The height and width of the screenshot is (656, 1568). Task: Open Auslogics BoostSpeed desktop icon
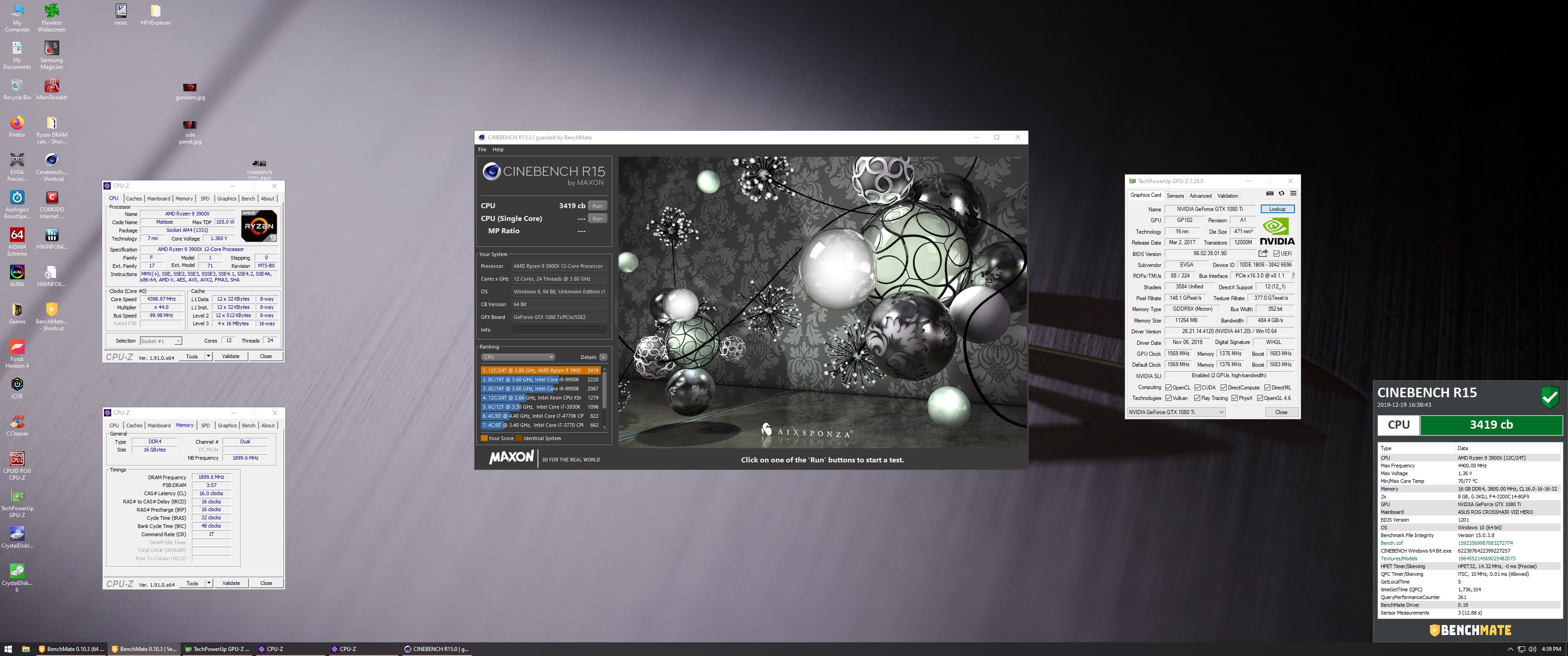(x=17, y=205)
